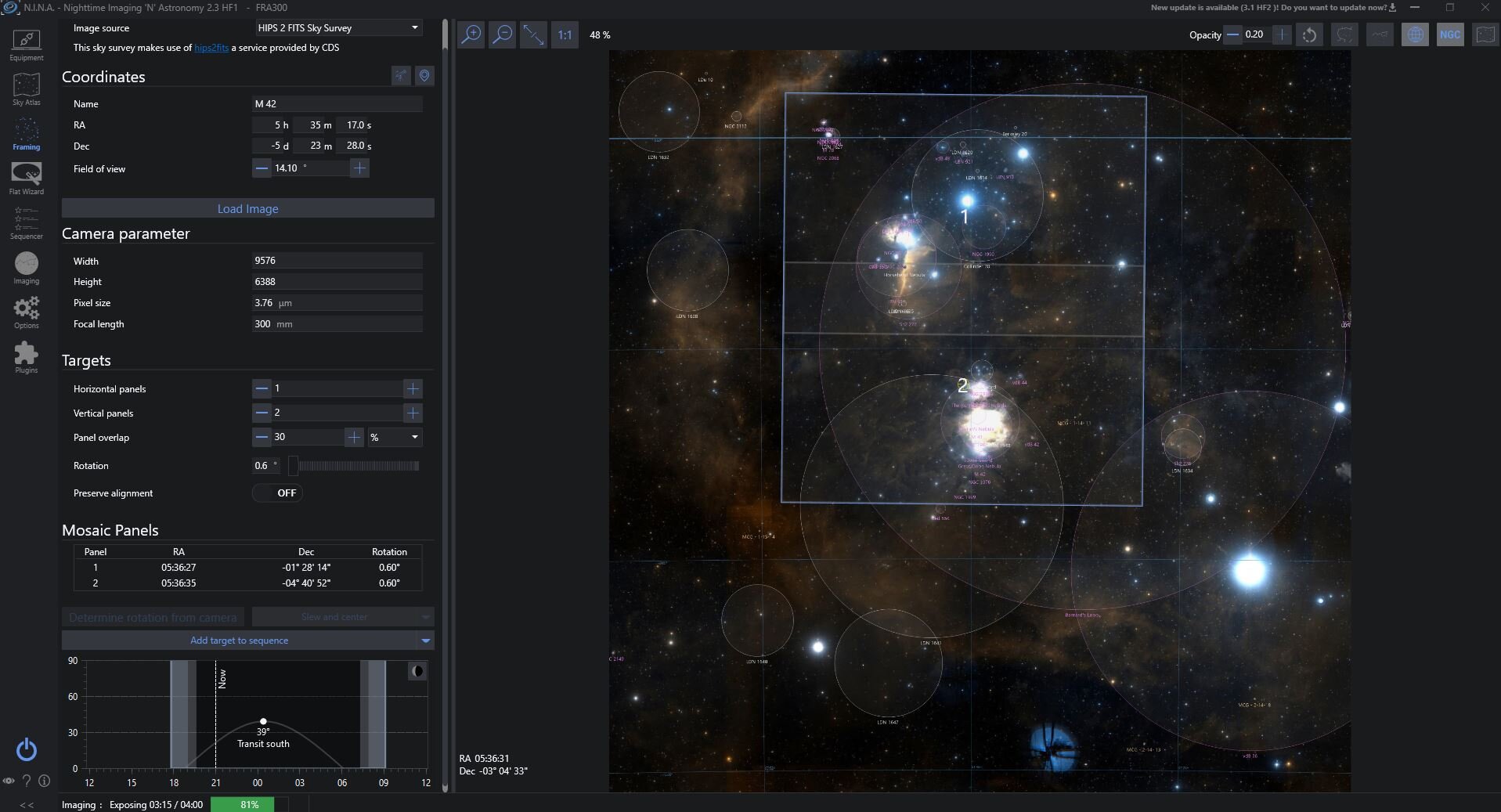Screen dimensions: 1501x812
Task: Open the Flat Wizard section
Action: [27, 179]
